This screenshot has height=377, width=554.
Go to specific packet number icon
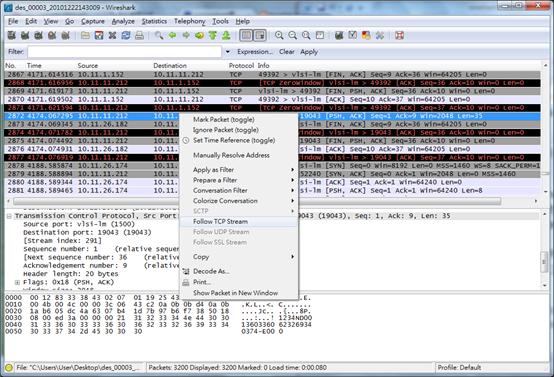pyautogui.click(x=199, y=35)
